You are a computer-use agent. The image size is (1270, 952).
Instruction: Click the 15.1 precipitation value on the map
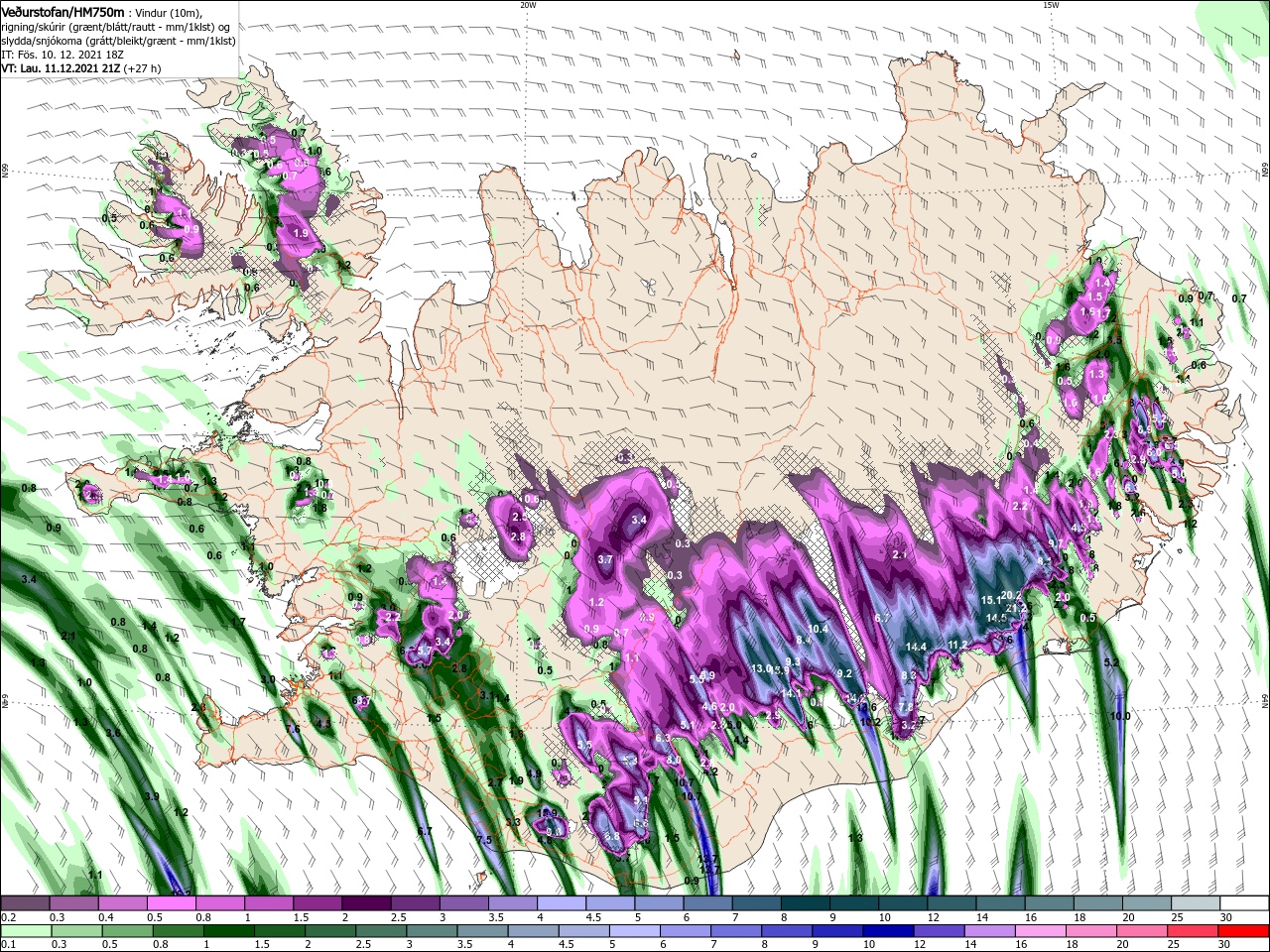pos(992,600)
